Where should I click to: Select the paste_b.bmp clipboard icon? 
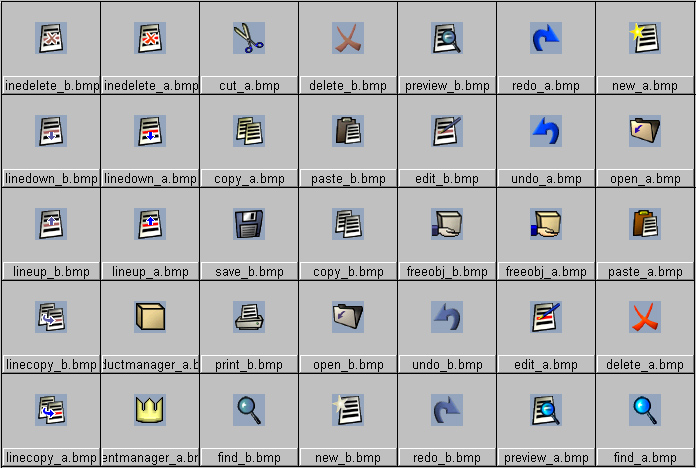(348, 131)
